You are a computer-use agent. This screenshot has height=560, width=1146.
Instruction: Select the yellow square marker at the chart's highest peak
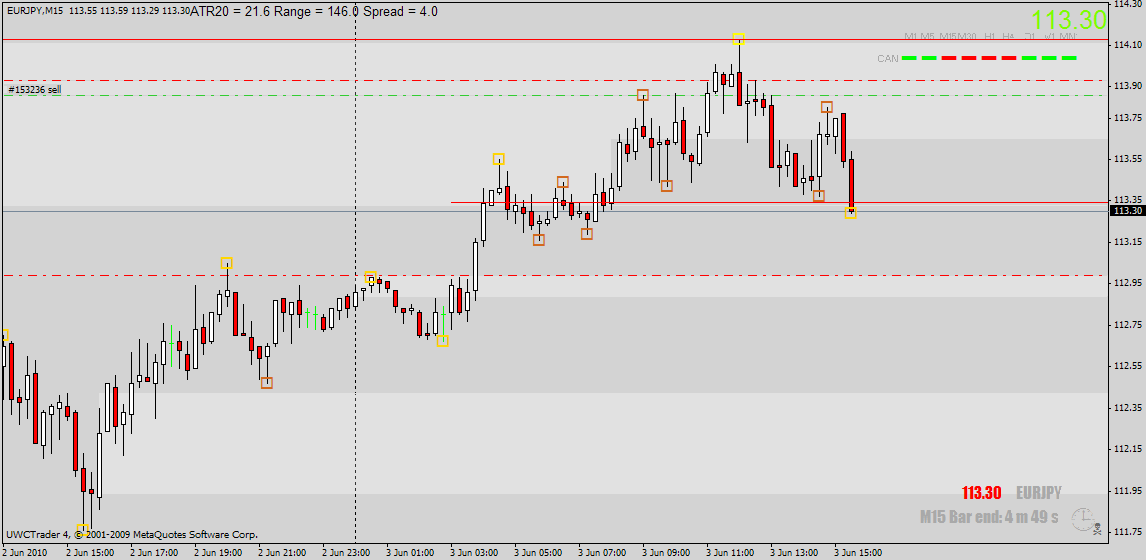click(739, 39)
